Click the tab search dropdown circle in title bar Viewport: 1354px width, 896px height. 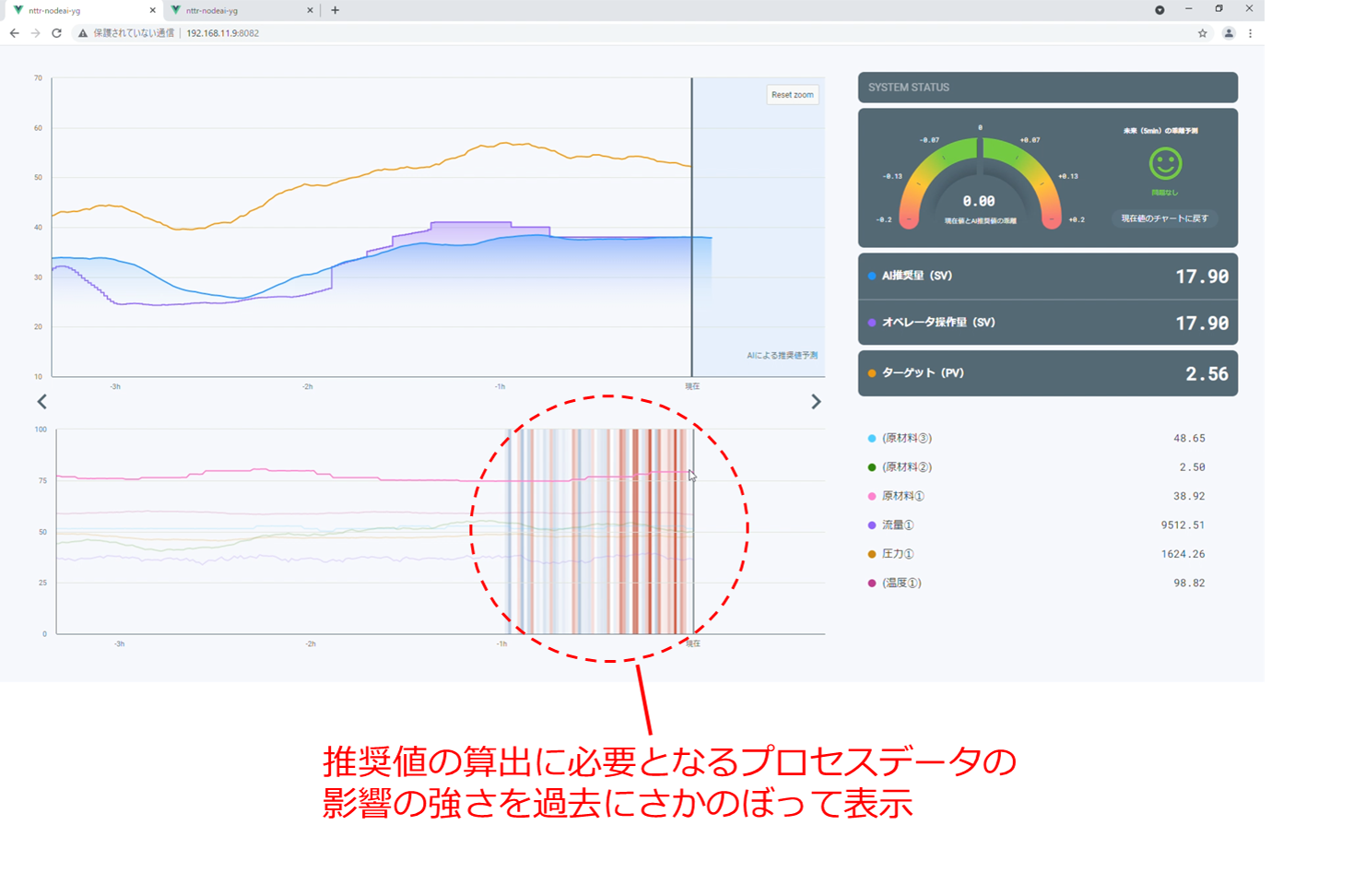coord(1160,10)
